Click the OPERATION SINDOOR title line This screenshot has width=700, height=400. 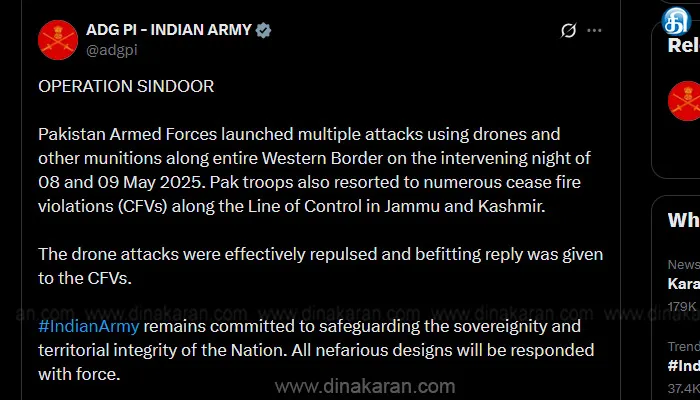[x=126, y=86]
